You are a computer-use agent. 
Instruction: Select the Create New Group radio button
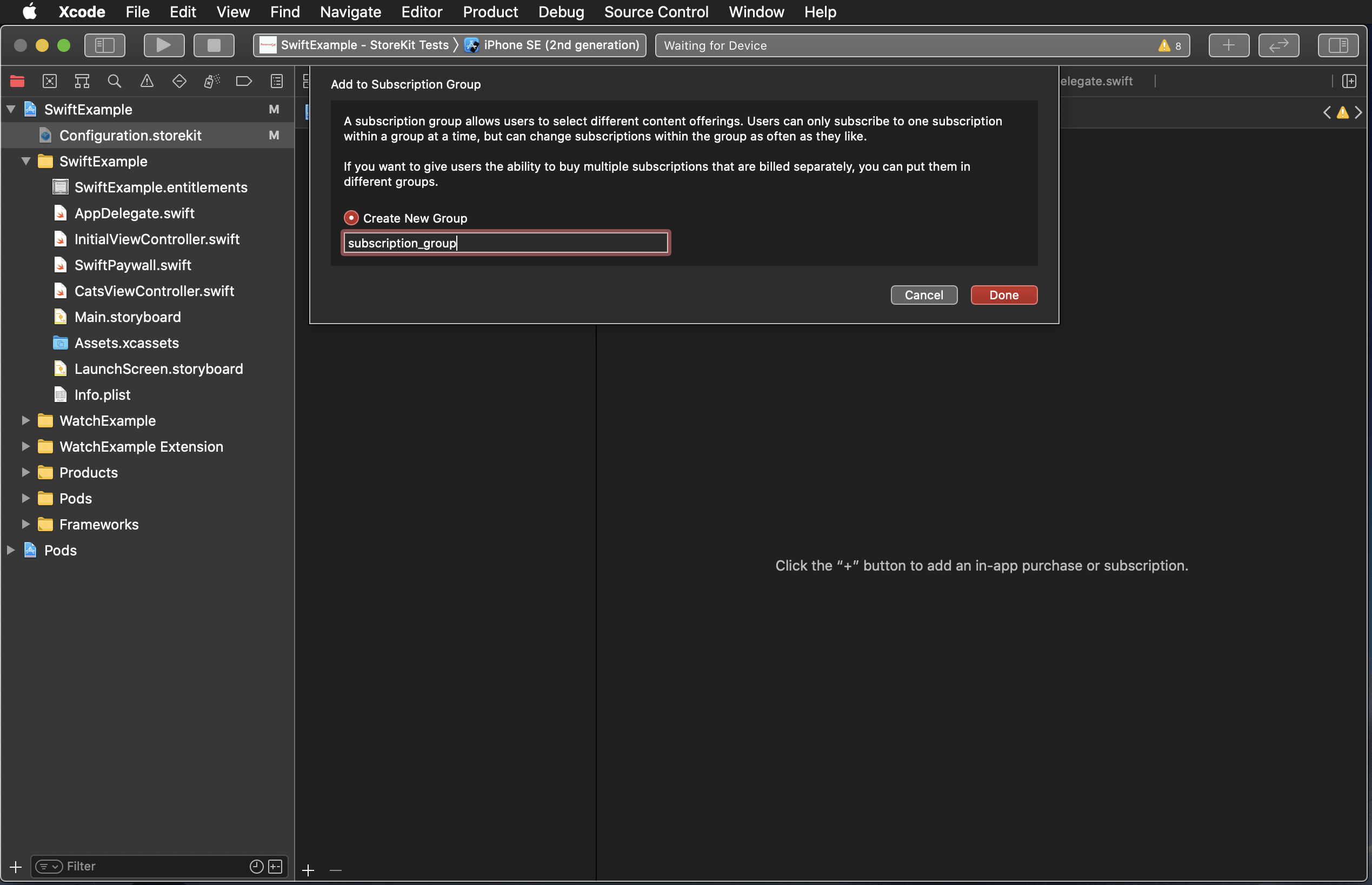click(x=351, y=218)
